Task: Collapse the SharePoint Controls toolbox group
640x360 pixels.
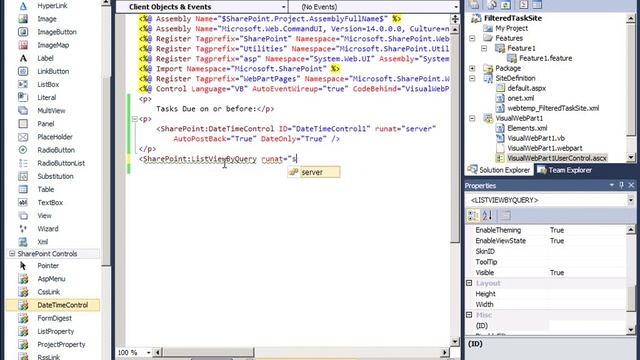Action: (x=12, y=253)
